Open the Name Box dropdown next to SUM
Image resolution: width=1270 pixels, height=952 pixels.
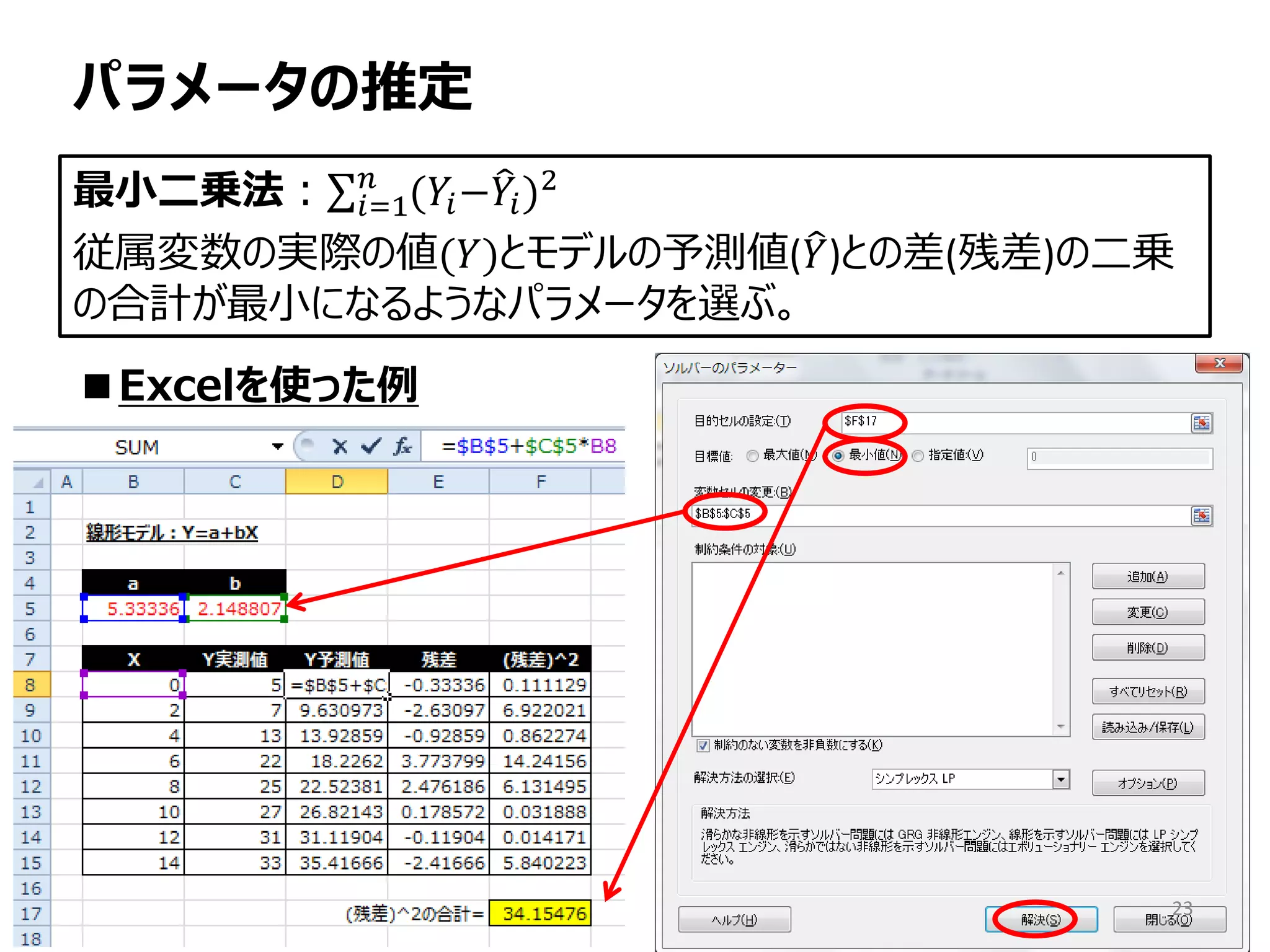(277, 446)
